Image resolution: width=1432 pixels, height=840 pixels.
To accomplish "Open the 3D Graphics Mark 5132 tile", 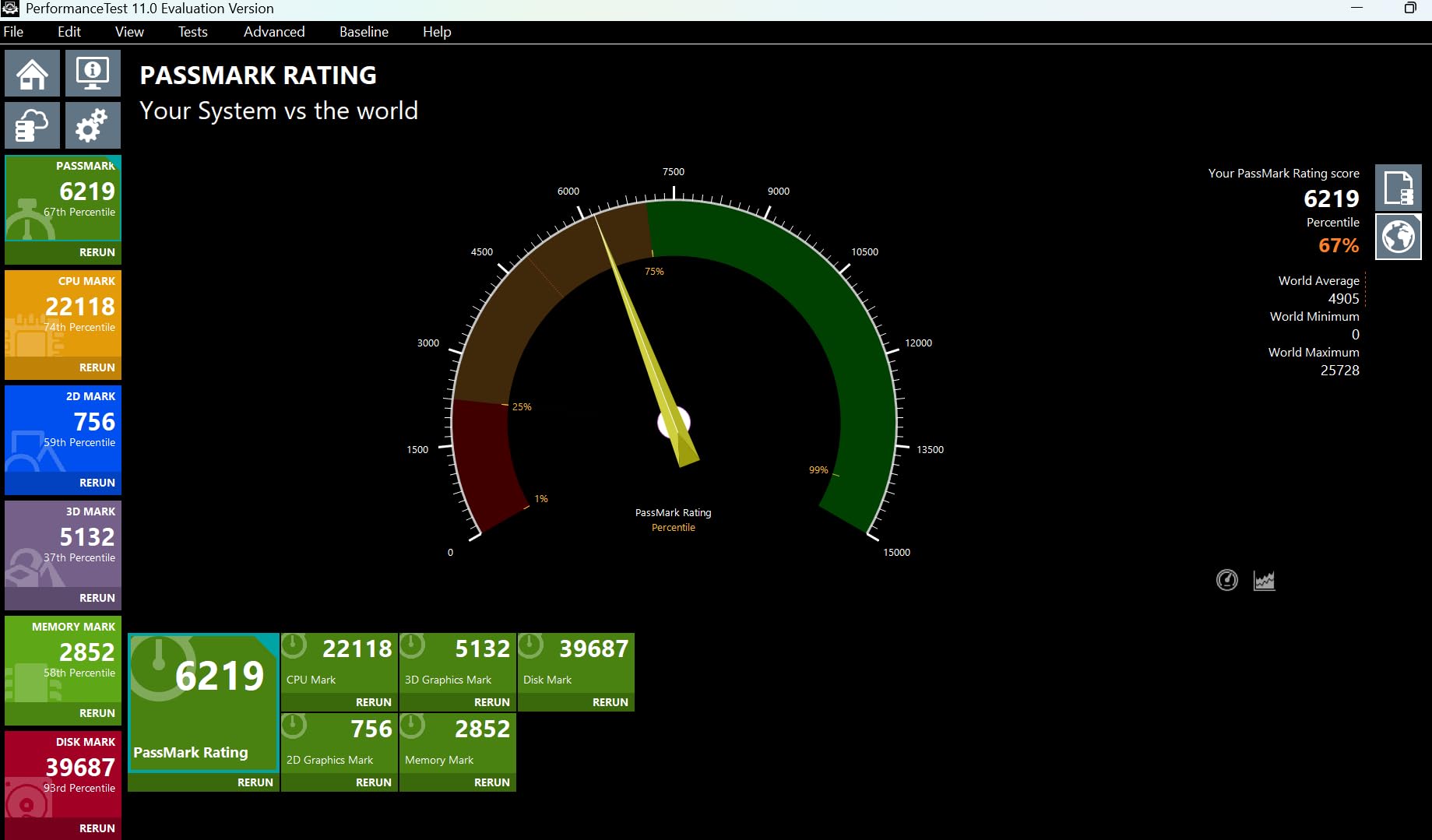I will 457,662.
